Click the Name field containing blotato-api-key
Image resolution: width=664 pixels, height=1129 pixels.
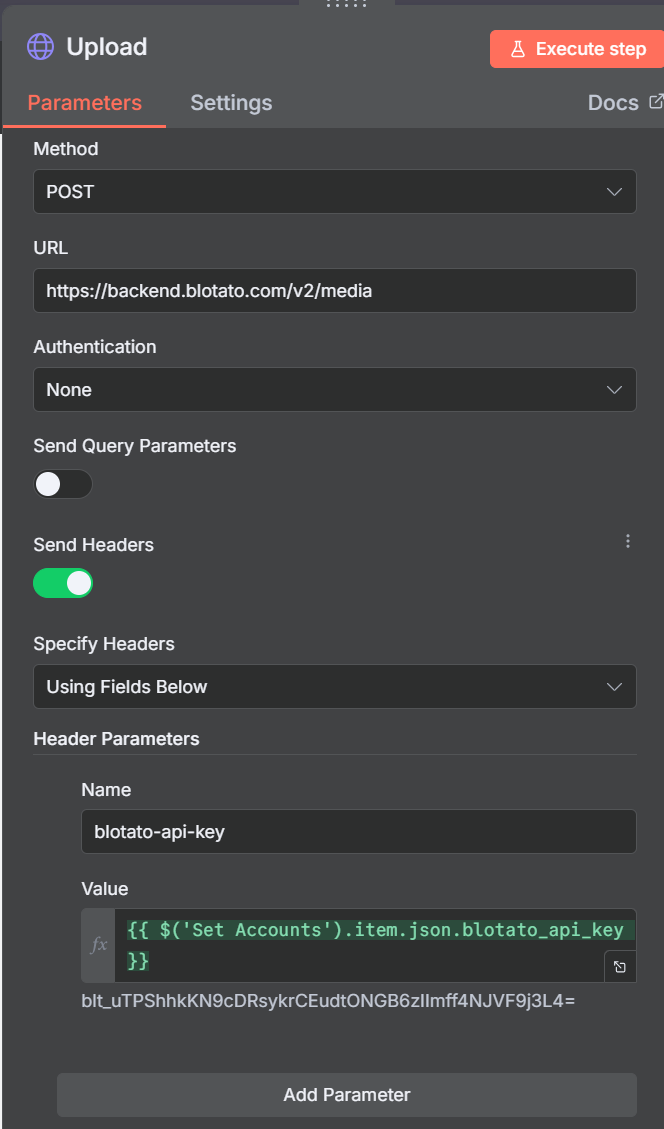pos(359,832)
